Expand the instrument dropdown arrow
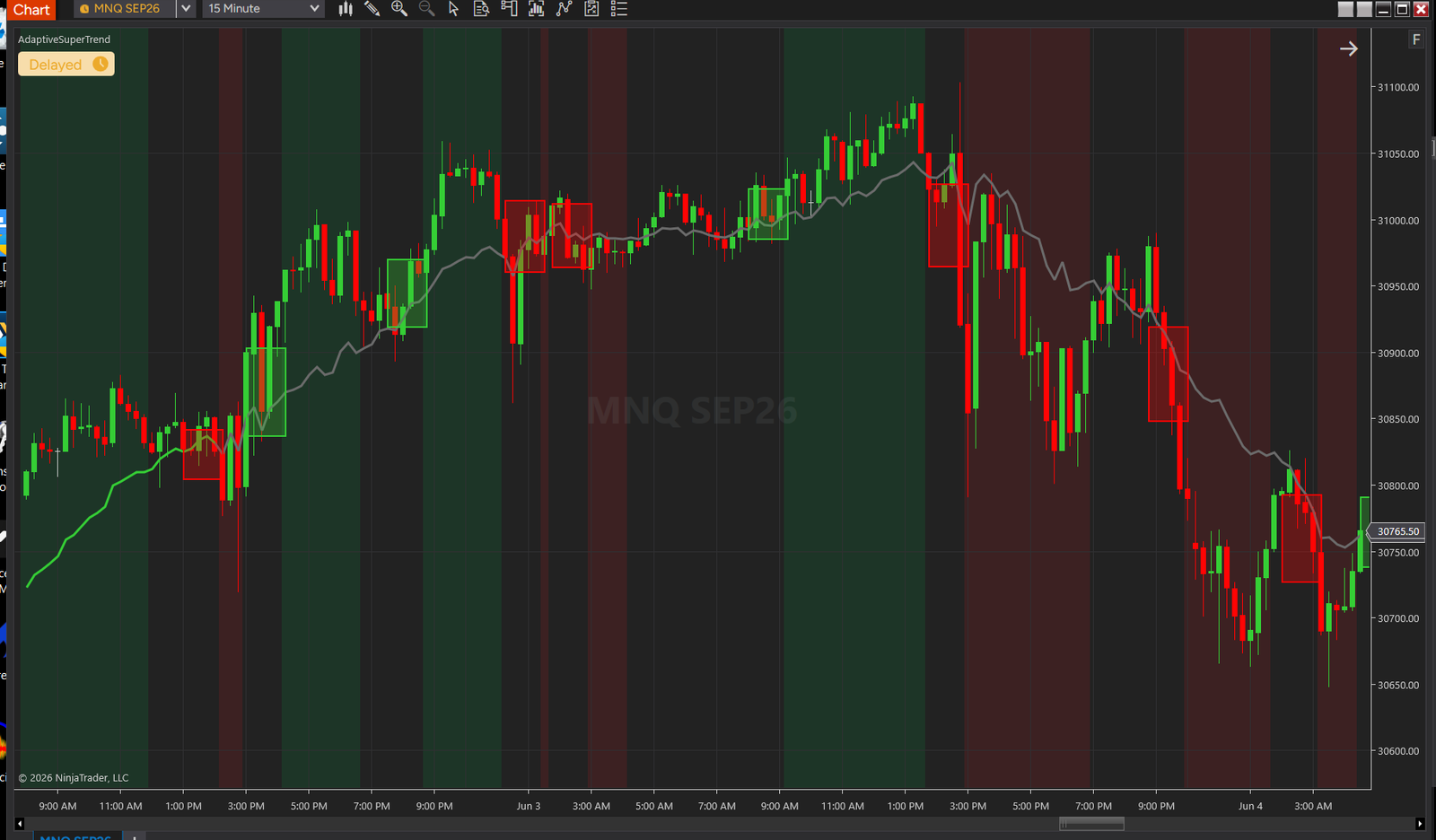The image size is (1436, 840). 186,9
